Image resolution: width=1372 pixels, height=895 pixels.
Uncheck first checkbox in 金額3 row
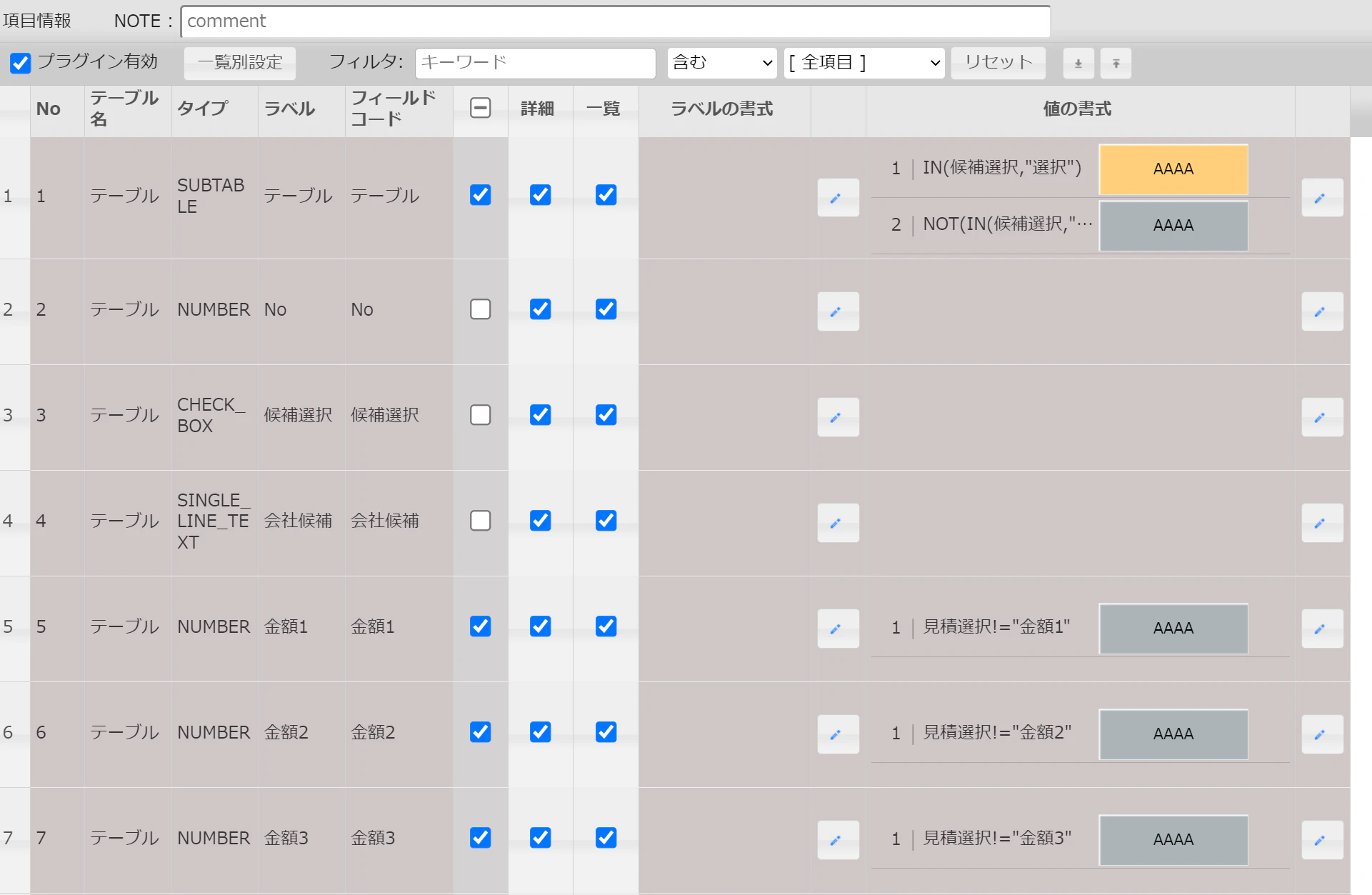[x=481, y=838]
